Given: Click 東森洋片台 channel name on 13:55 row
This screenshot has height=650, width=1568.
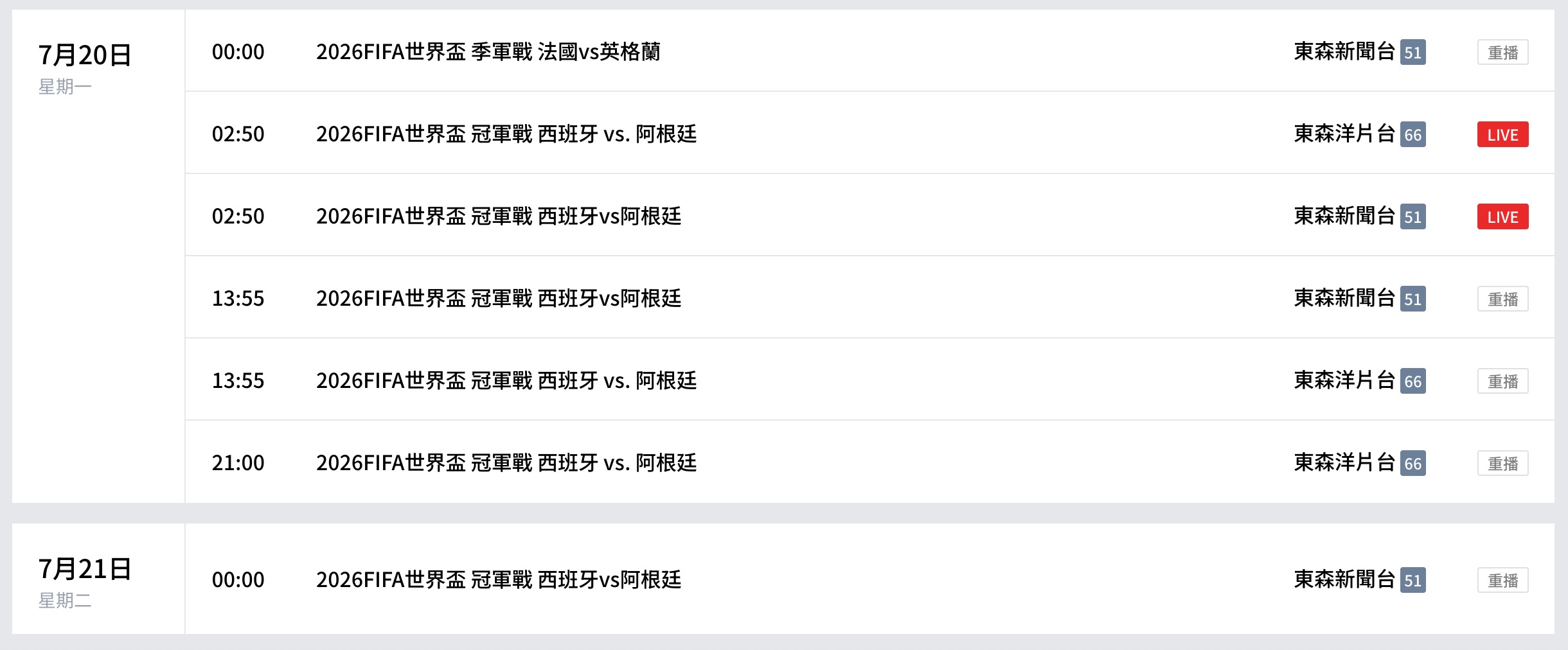Looking at the screenshot, I should click(1344, 380).
